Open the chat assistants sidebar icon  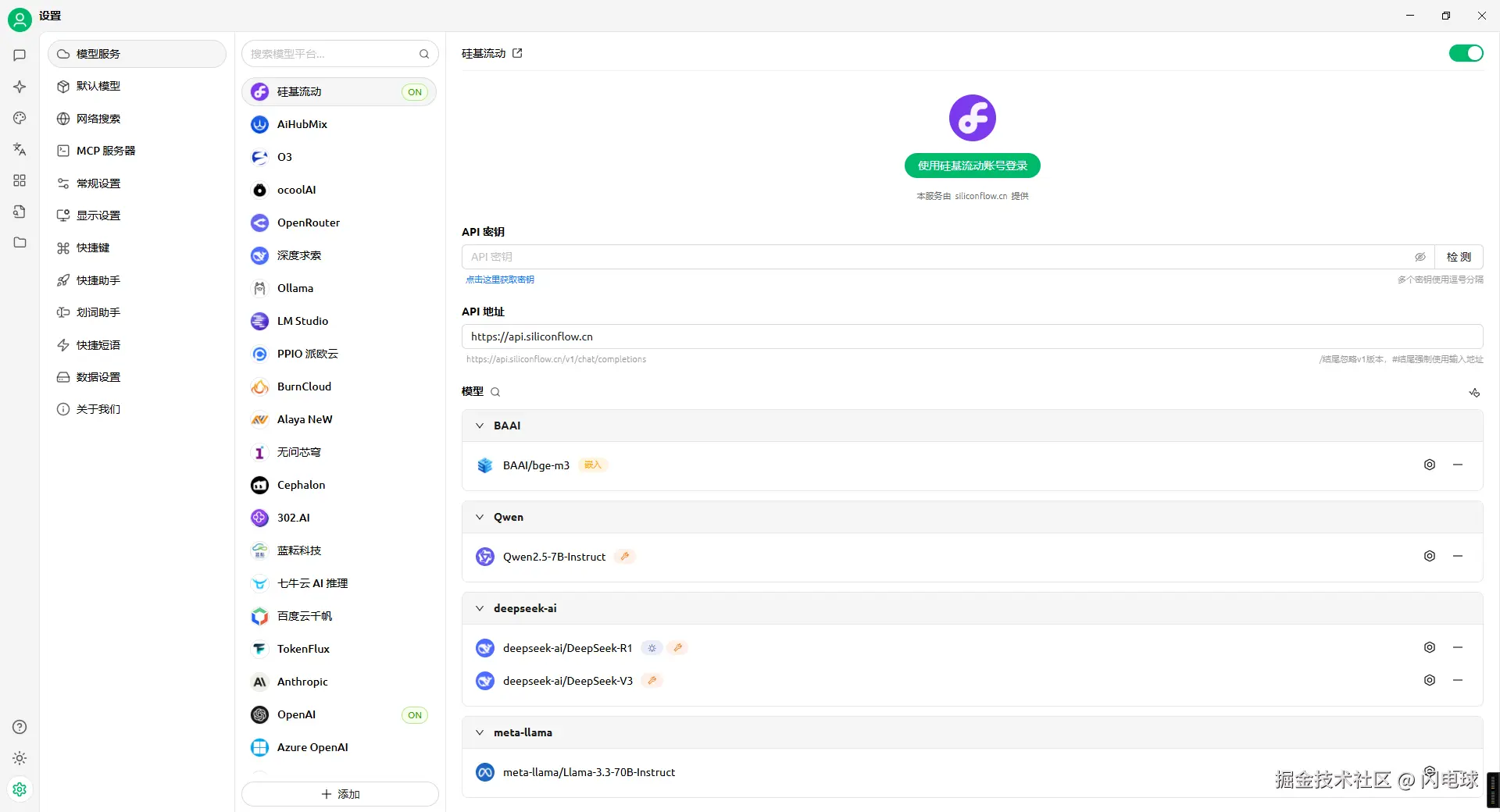point(20,55)
